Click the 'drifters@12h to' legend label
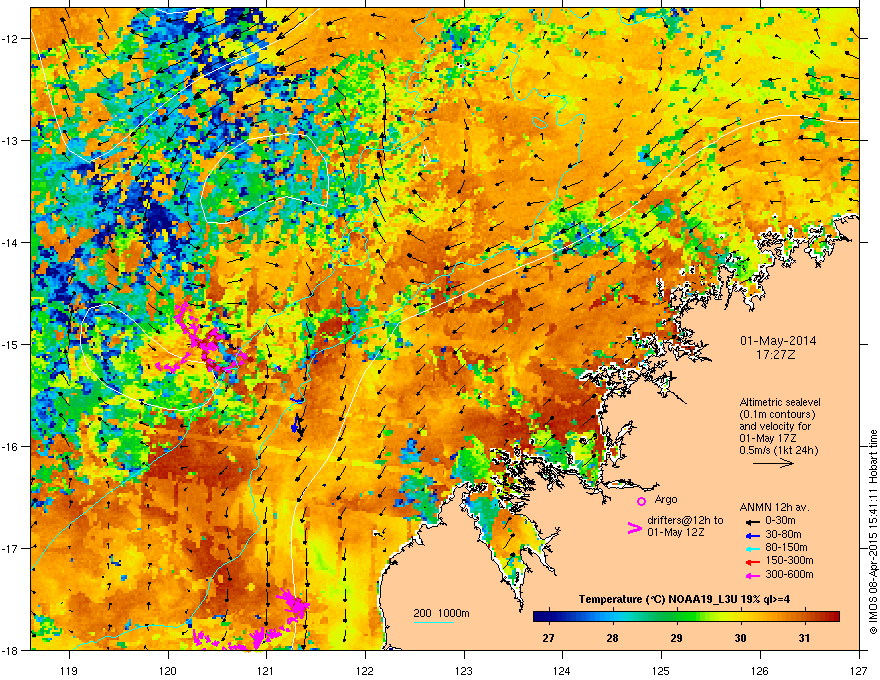 pos(685,520)
